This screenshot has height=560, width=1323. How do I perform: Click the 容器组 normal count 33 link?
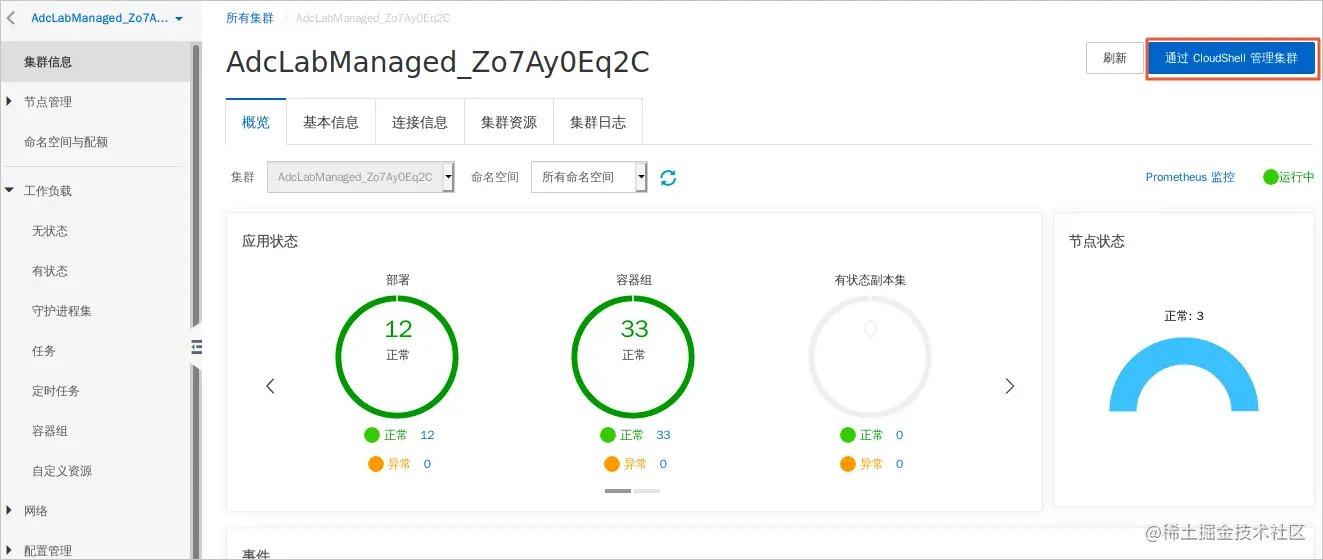(663, 435)
